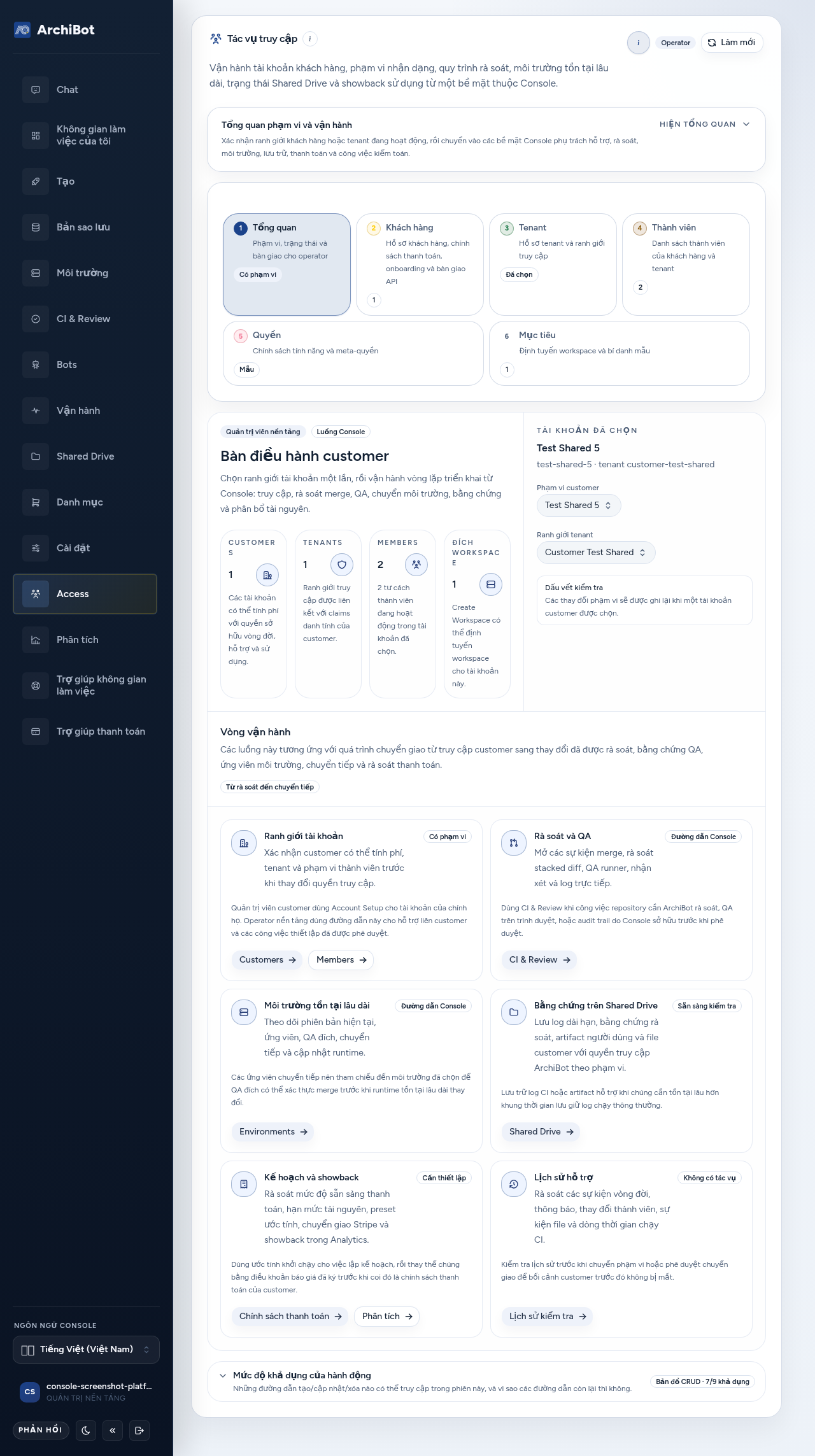
Task: Open the CI & Review arrow button in Rà soát và QA
Action: (539, 960)
